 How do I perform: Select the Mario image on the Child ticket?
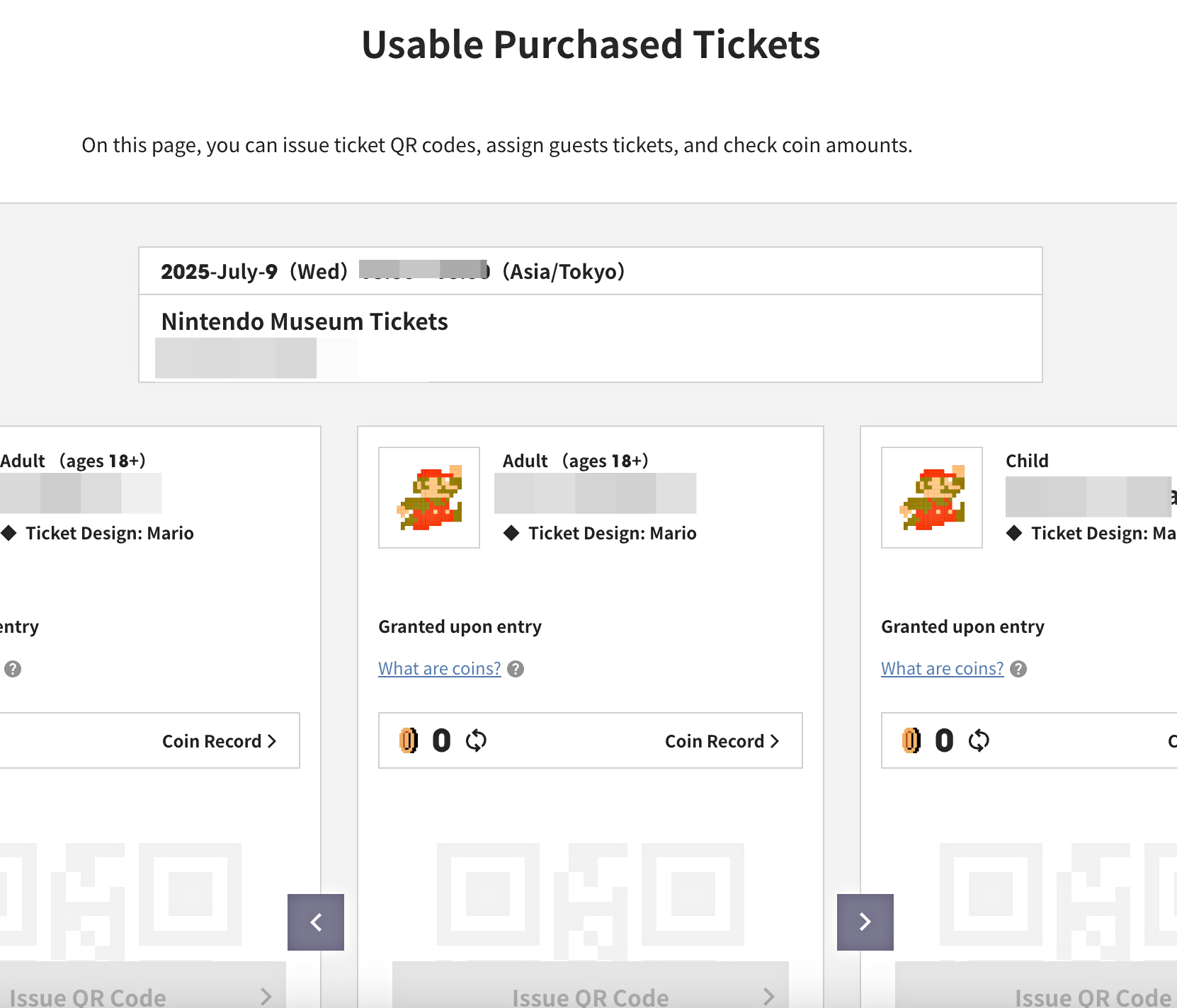point(932,498)
